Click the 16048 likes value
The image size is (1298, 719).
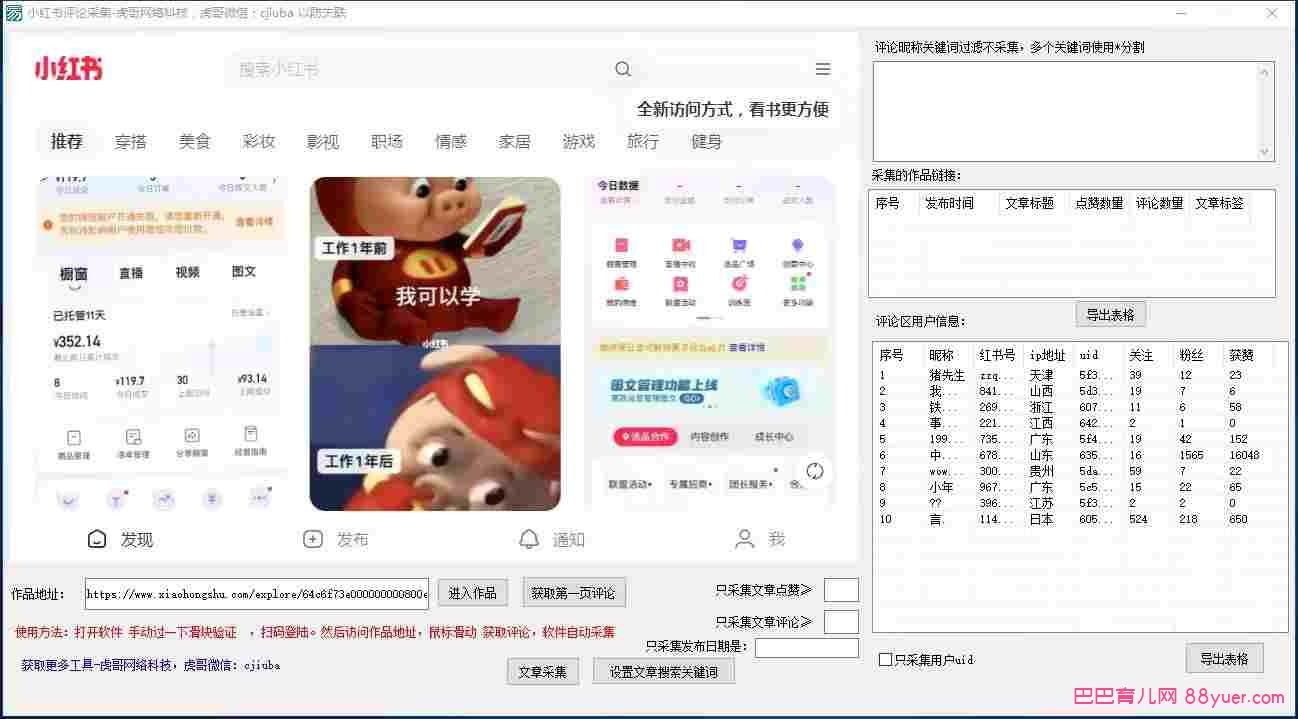click(1244, 456)
